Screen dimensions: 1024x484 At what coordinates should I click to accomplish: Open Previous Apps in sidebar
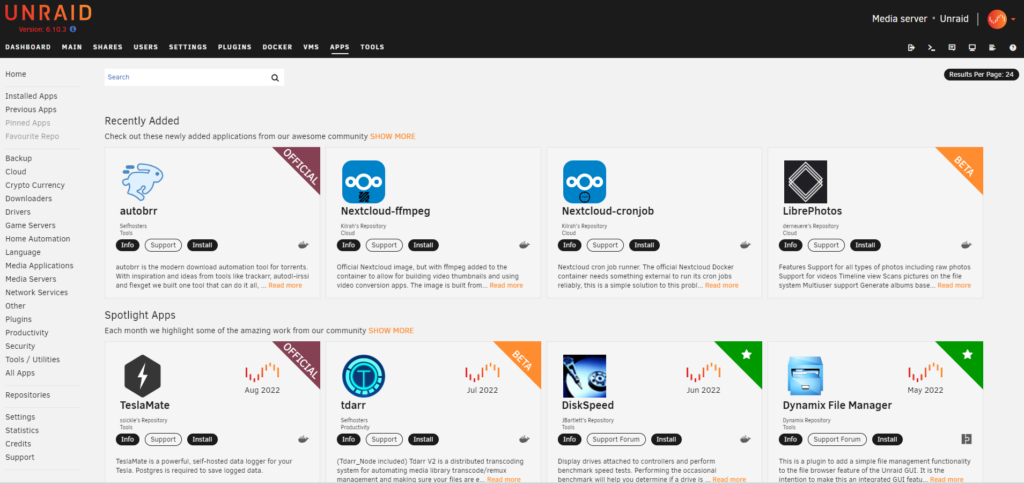click(x=31, y=110)
